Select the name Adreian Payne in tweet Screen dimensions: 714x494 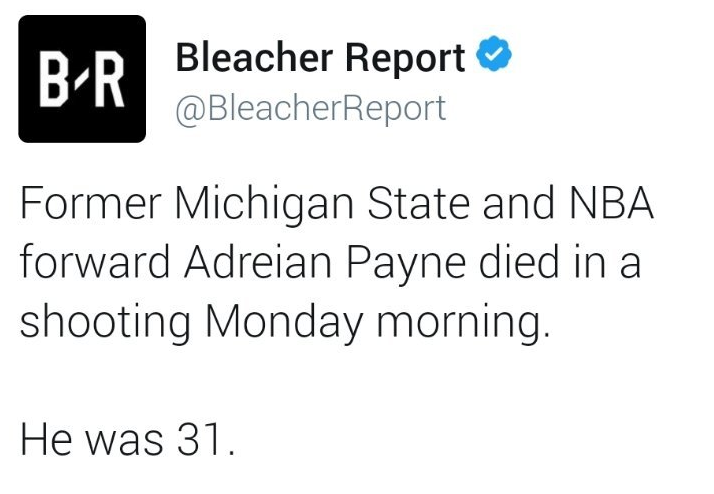point(325,263)
